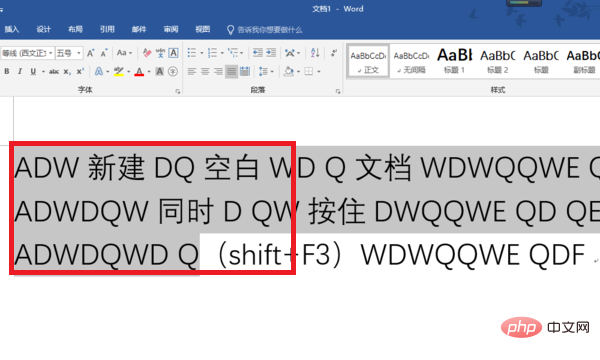Apply the 标题 style
Image resolution: width=600 pixels, height=360 pixels.
tap(541, 62)
